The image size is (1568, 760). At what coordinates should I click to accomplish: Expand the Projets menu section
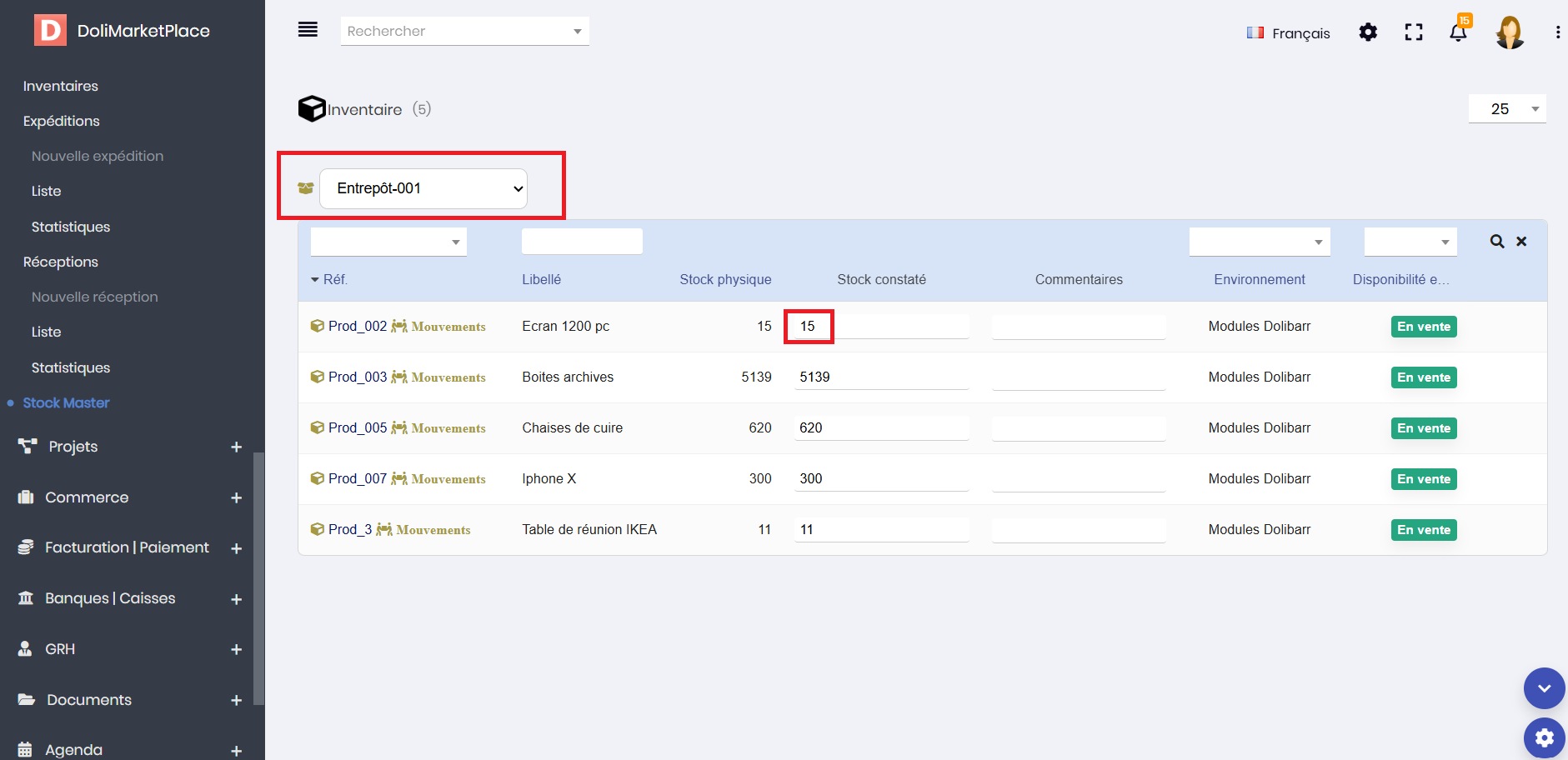click(236, 447)
